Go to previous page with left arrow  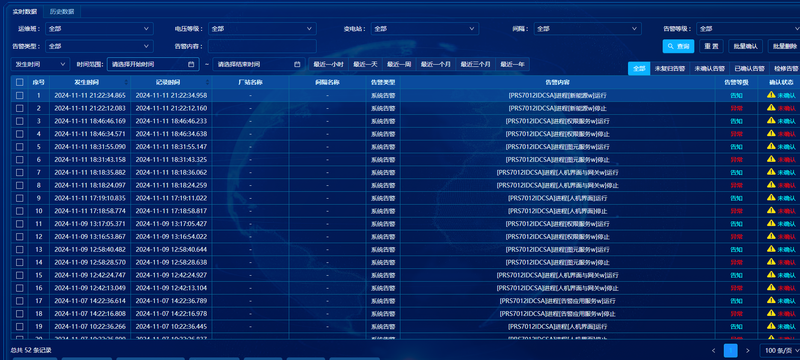[x=715, y=350]
